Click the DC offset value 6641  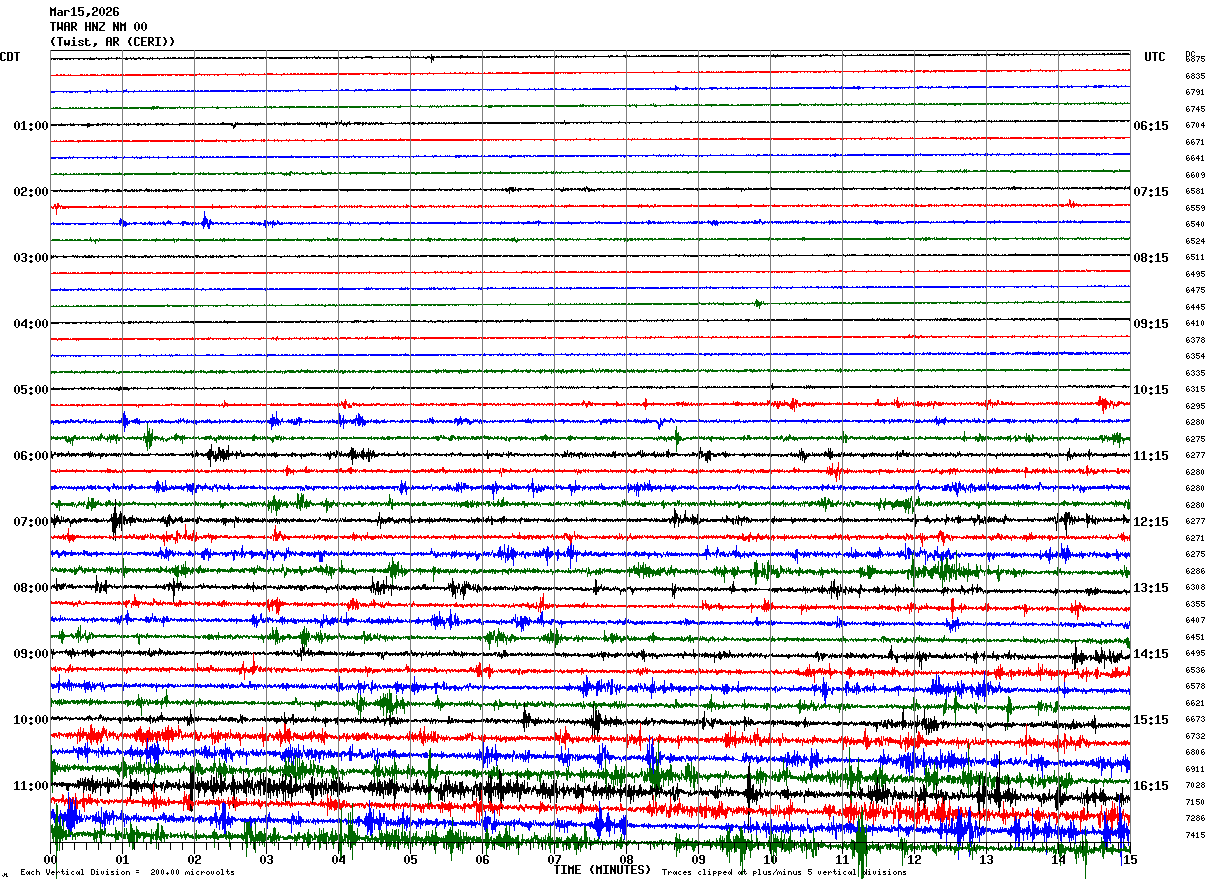click(1195, 159)
